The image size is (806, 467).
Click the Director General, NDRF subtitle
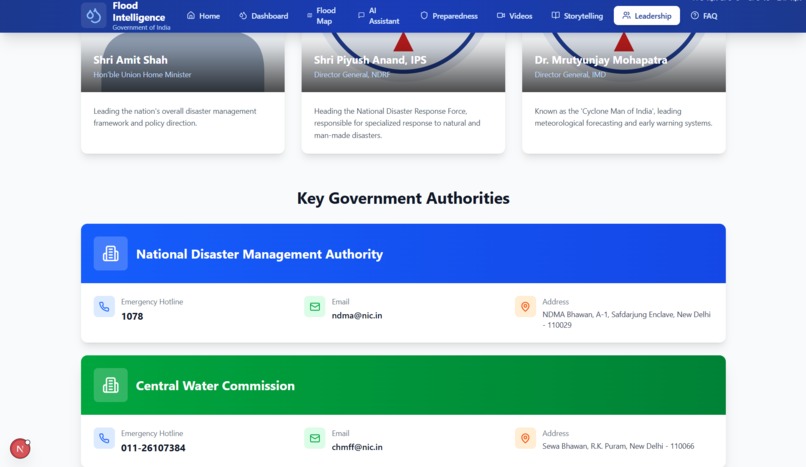(x=352, y=74)
